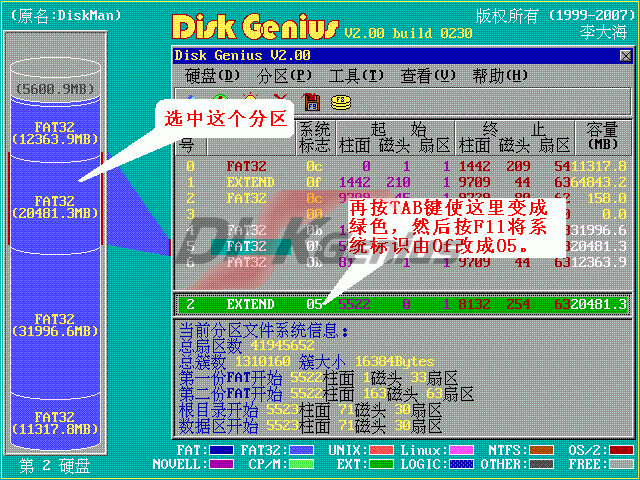The height and width of the screenshot is (480, 640).
Task: Click start cylinder 1442 in EXTEND row
Action: (354, 182)
